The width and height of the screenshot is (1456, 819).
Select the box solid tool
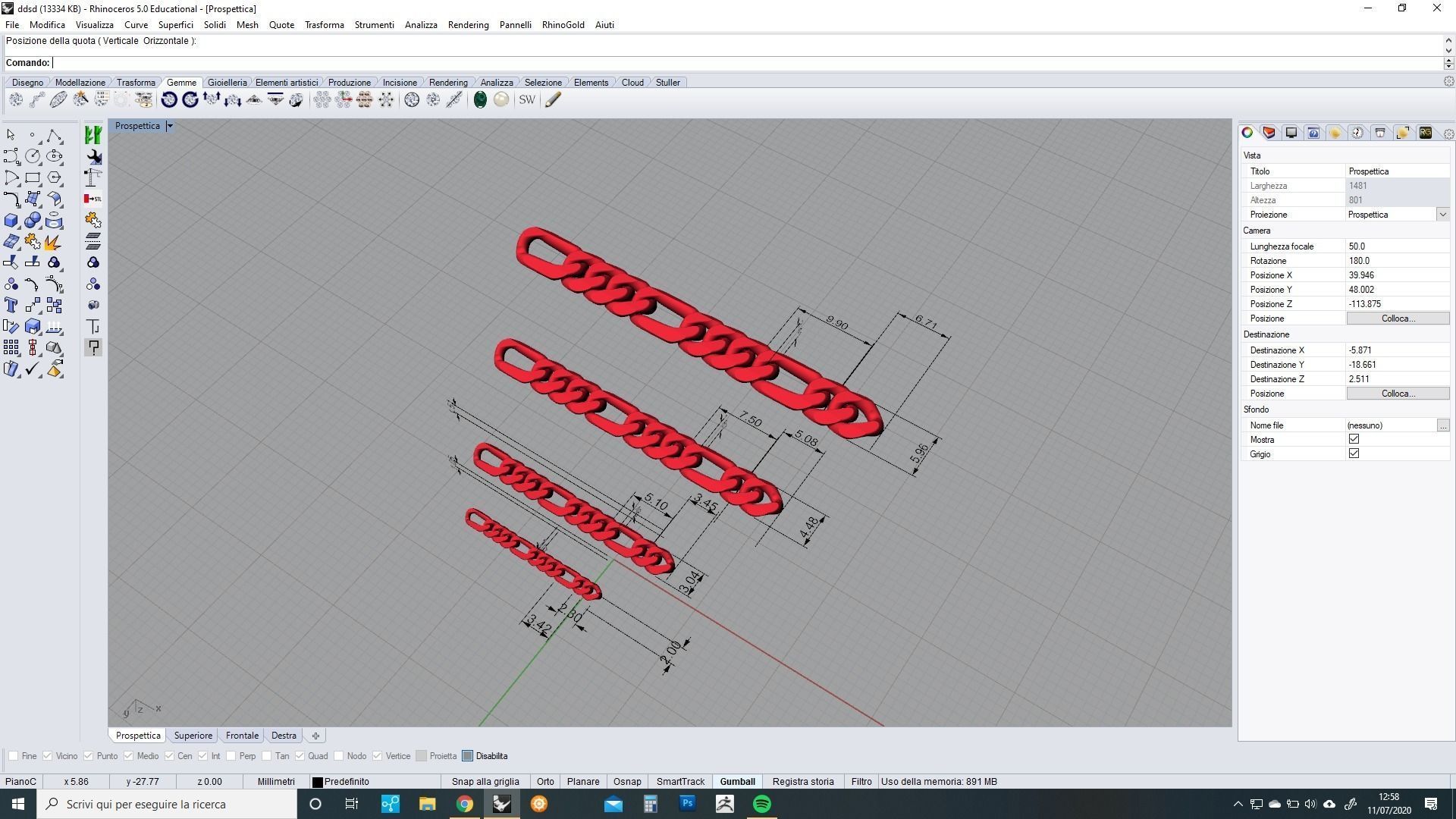point(11,221)
